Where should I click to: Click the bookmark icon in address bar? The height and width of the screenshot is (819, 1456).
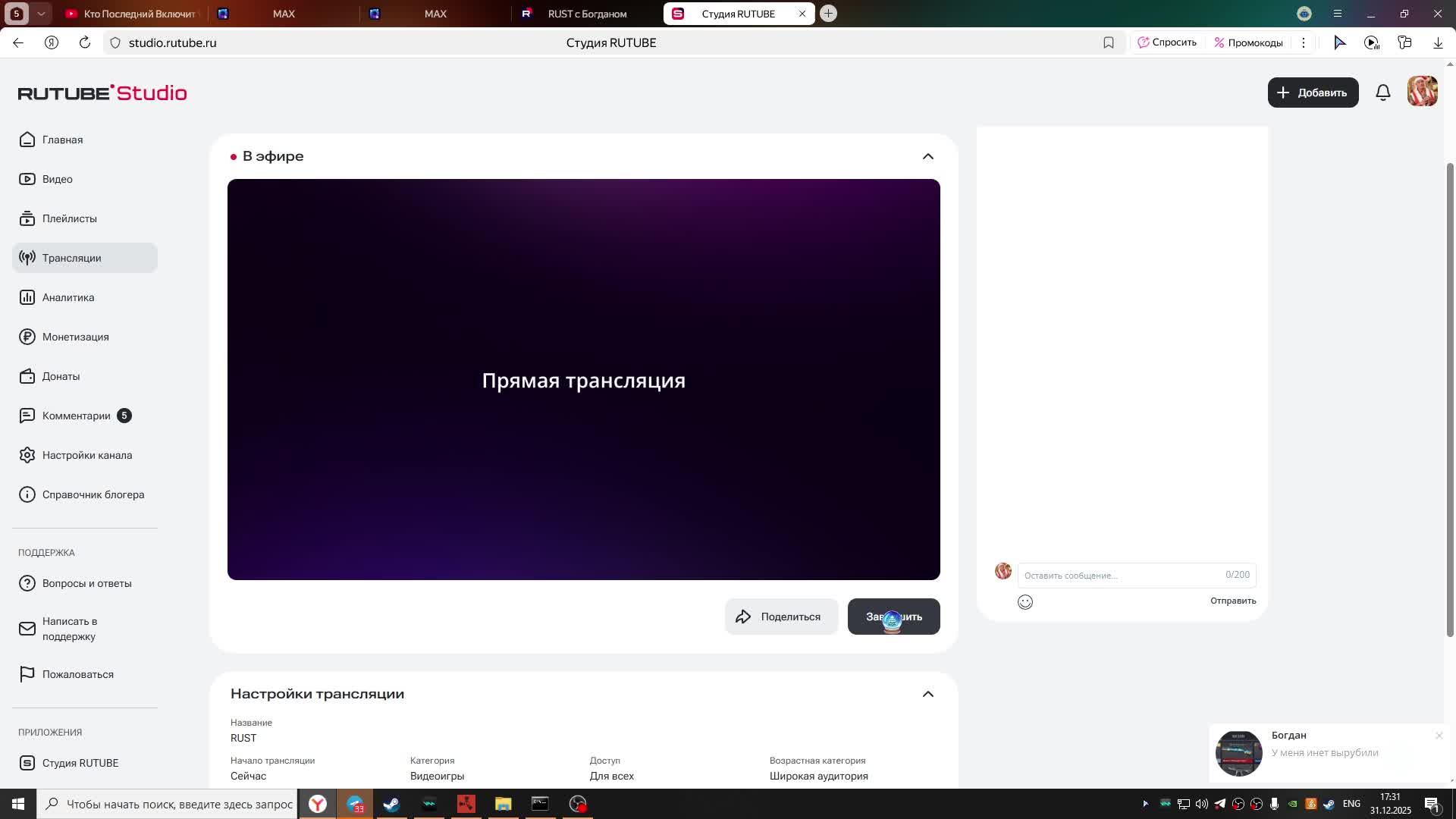tap(1109, 42)
